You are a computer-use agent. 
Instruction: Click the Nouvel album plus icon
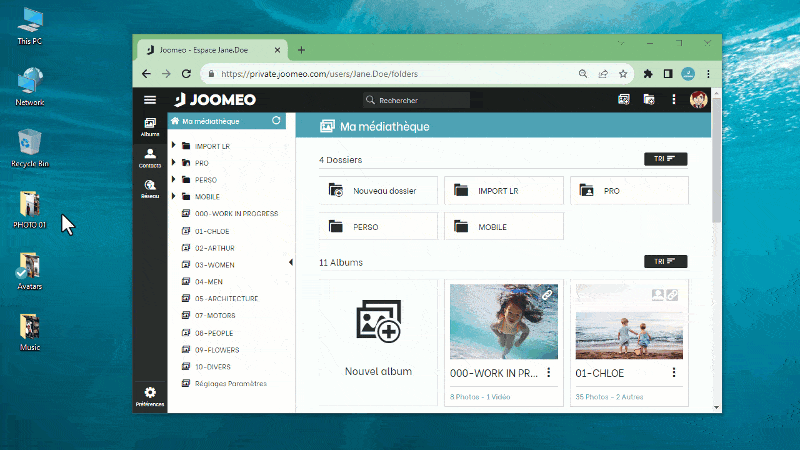coord(378,321)
